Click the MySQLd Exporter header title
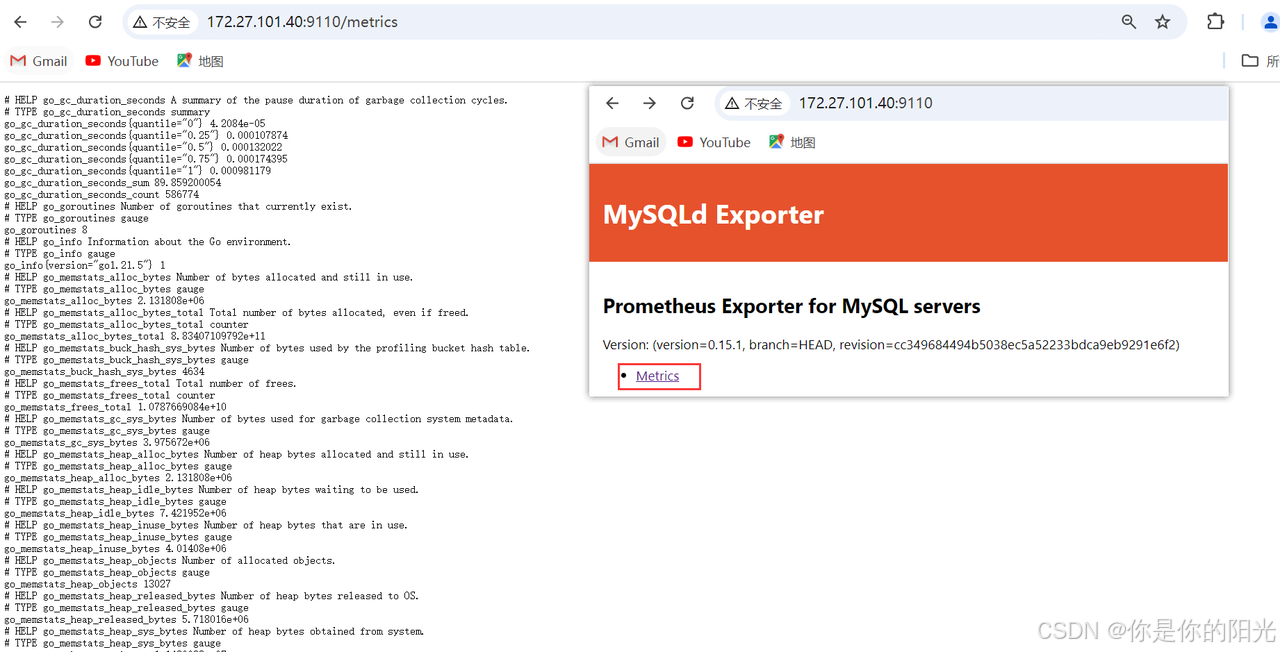Viewport: 1280px width, 652px height. click(x=713, y=214)
